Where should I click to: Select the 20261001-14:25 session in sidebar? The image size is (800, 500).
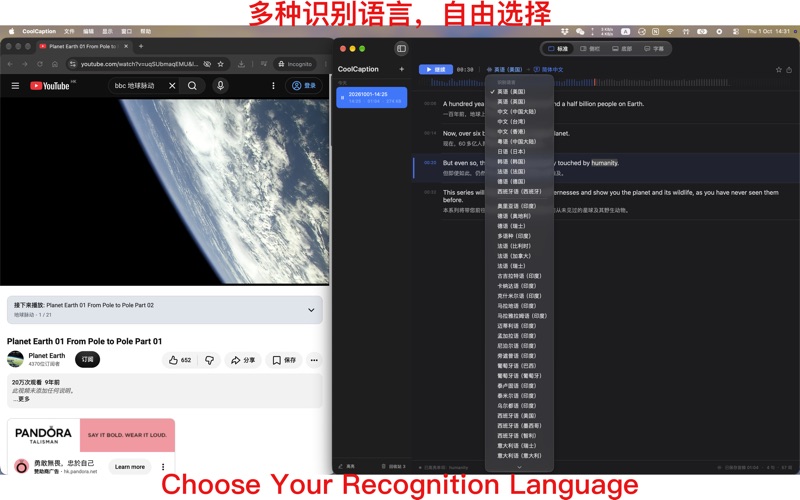[x=371, y=97]
